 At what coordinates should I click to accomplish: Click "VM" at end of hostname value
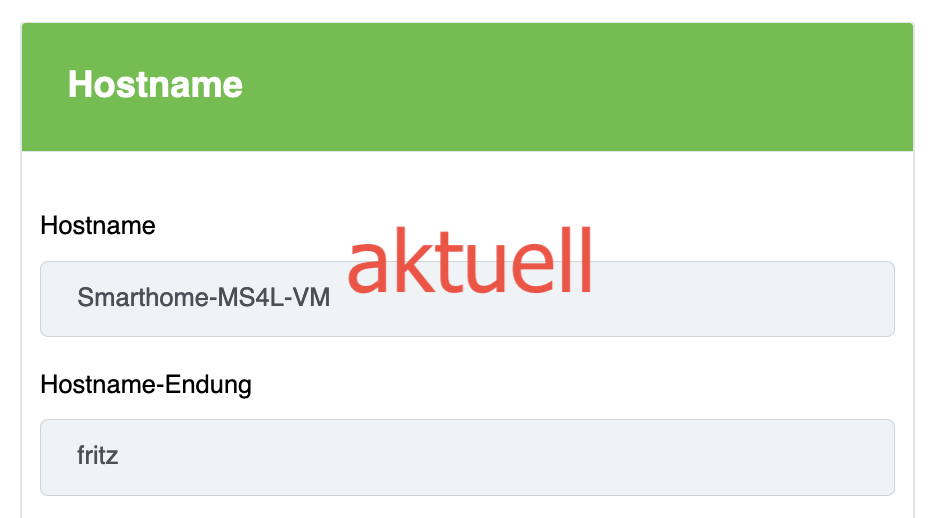tap(313, 298)
